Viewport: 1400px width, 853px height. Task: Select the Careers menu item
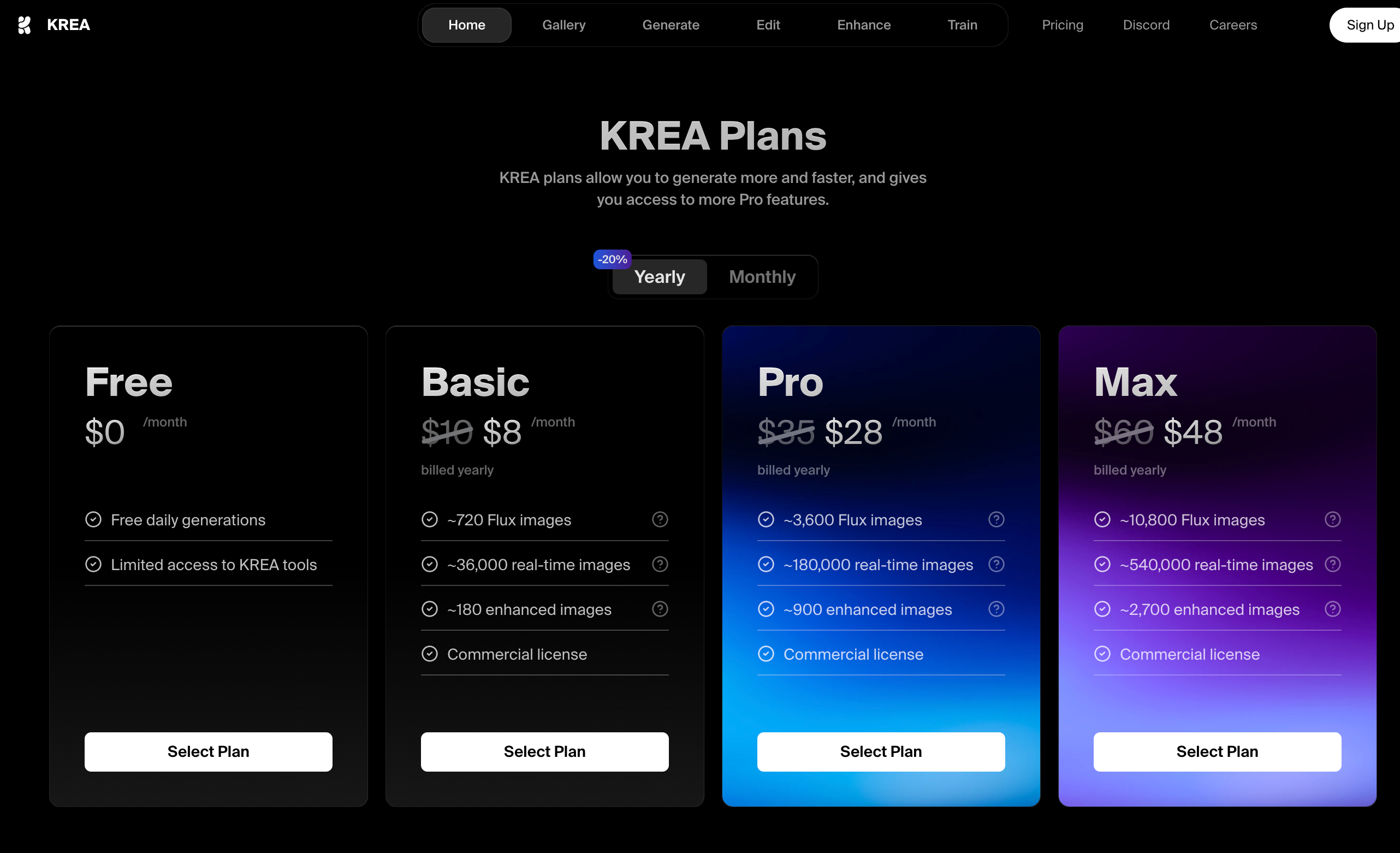[1233, 25]
